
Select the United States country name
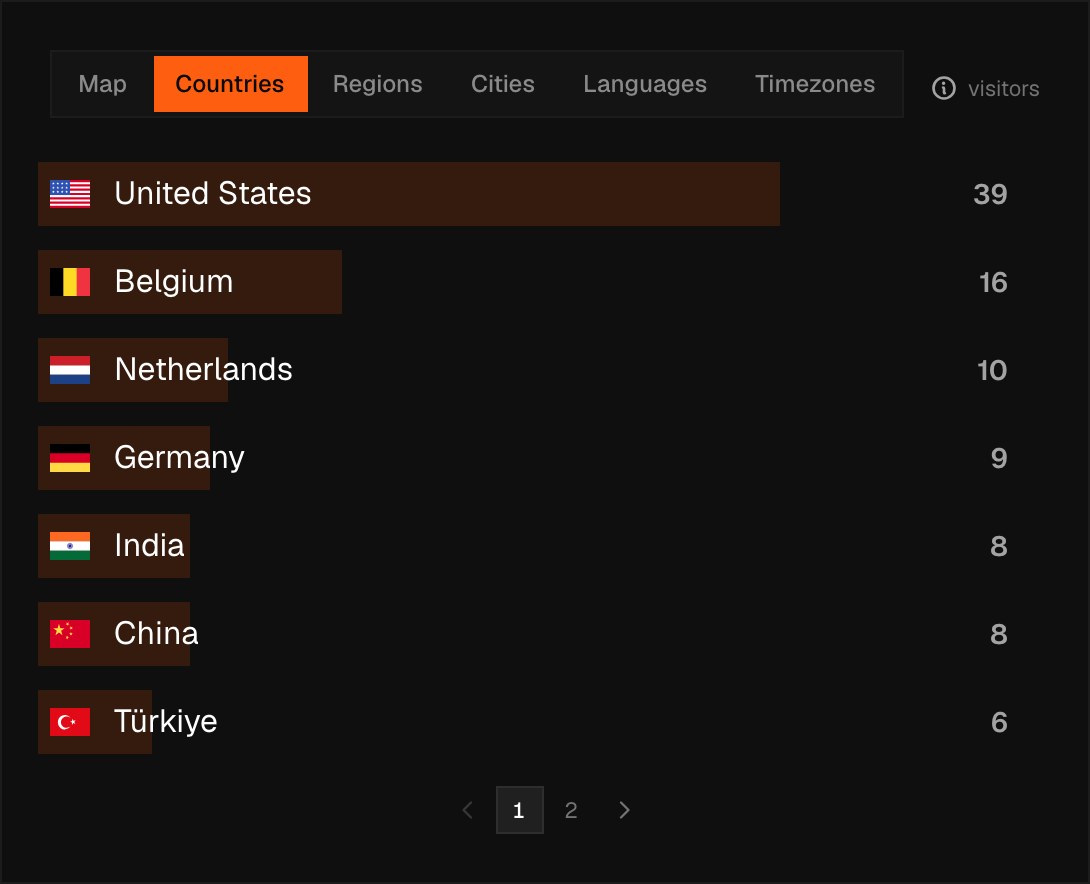(213, 193)
